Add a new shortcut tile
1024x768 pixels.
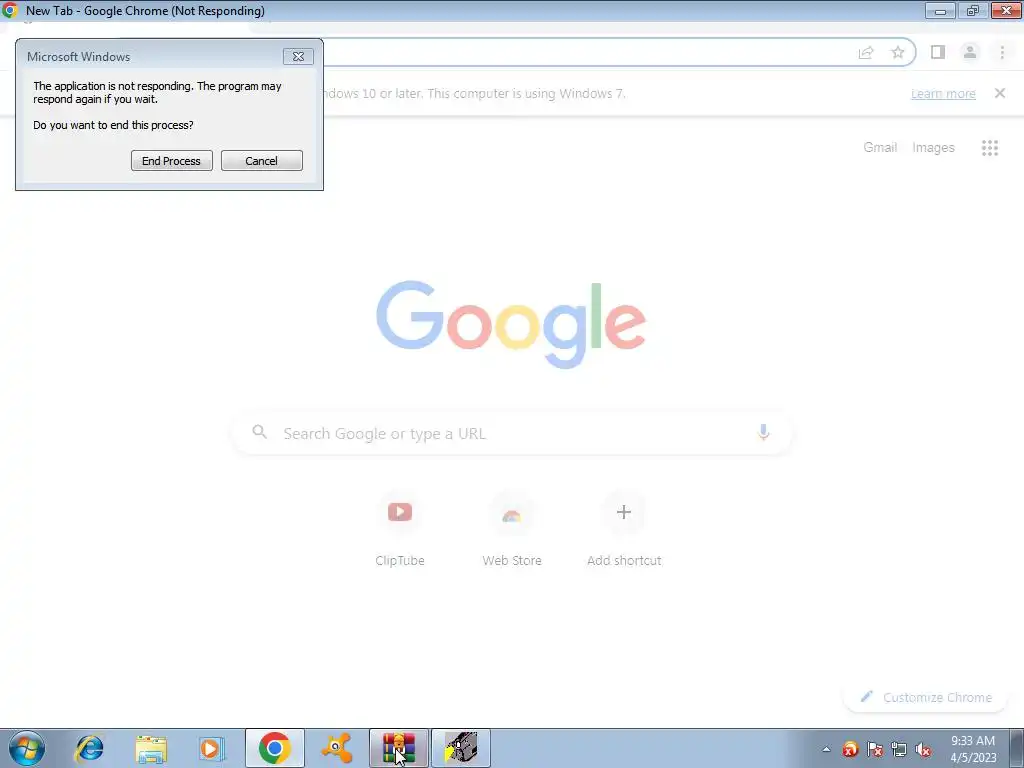[x=624, y=530]
